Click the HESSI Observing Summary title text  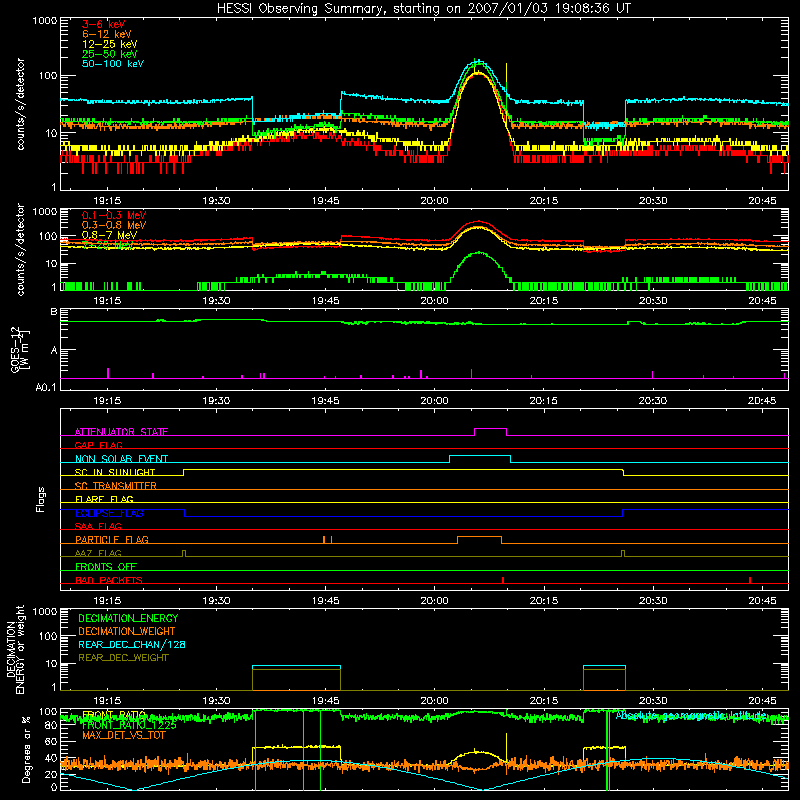[423, 9]
